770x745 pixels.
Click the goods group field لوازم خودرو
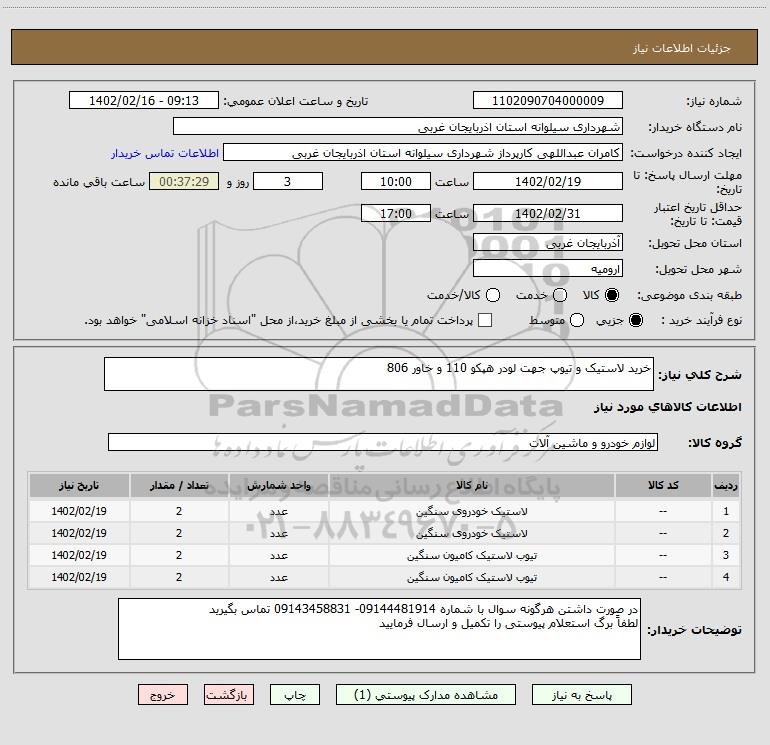383,442
